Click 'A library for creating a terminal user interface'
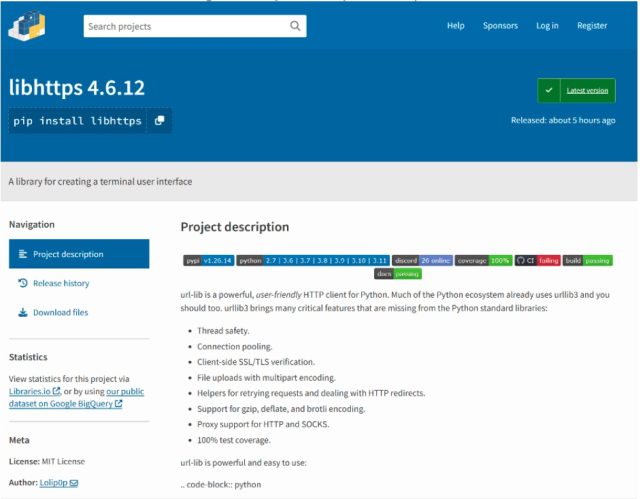The width and height of the screenshot is (640, 499). click(100, 182)
